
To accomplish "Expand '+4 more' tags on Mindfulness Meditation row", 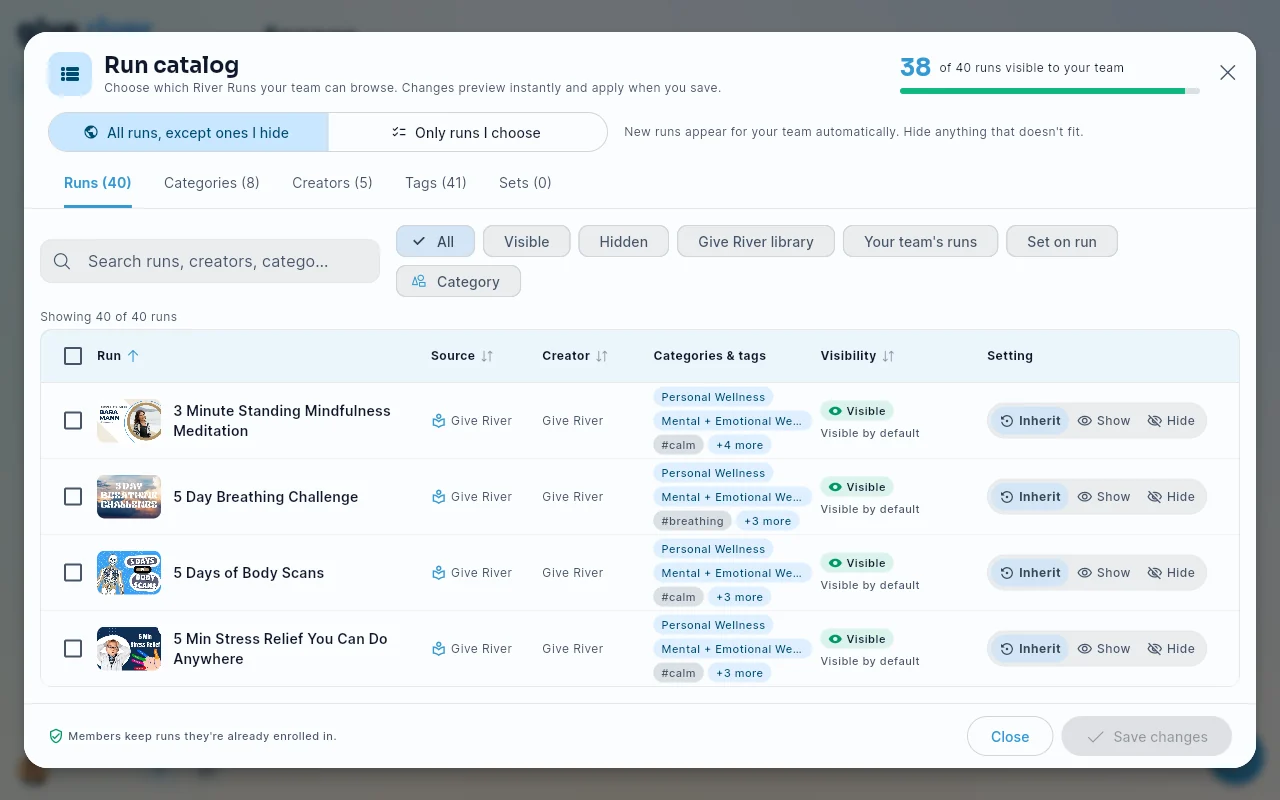I will [739, 445].
